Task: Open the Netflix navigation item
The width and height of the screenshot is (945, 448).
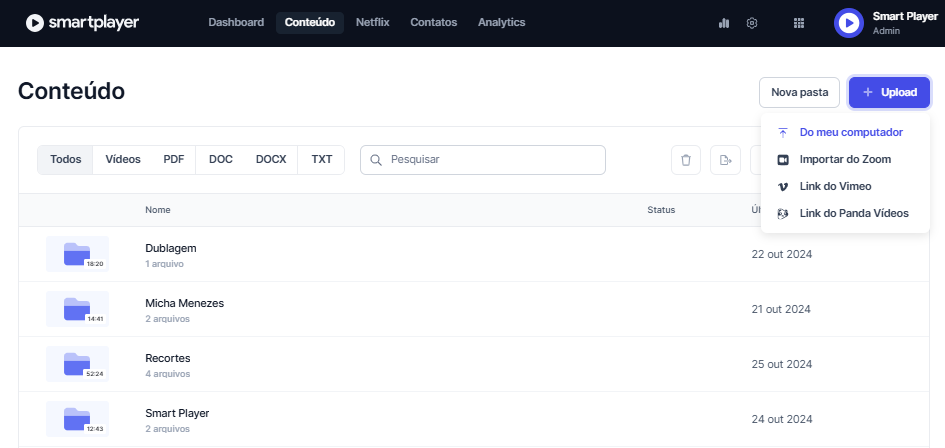Action: [372, 22]
